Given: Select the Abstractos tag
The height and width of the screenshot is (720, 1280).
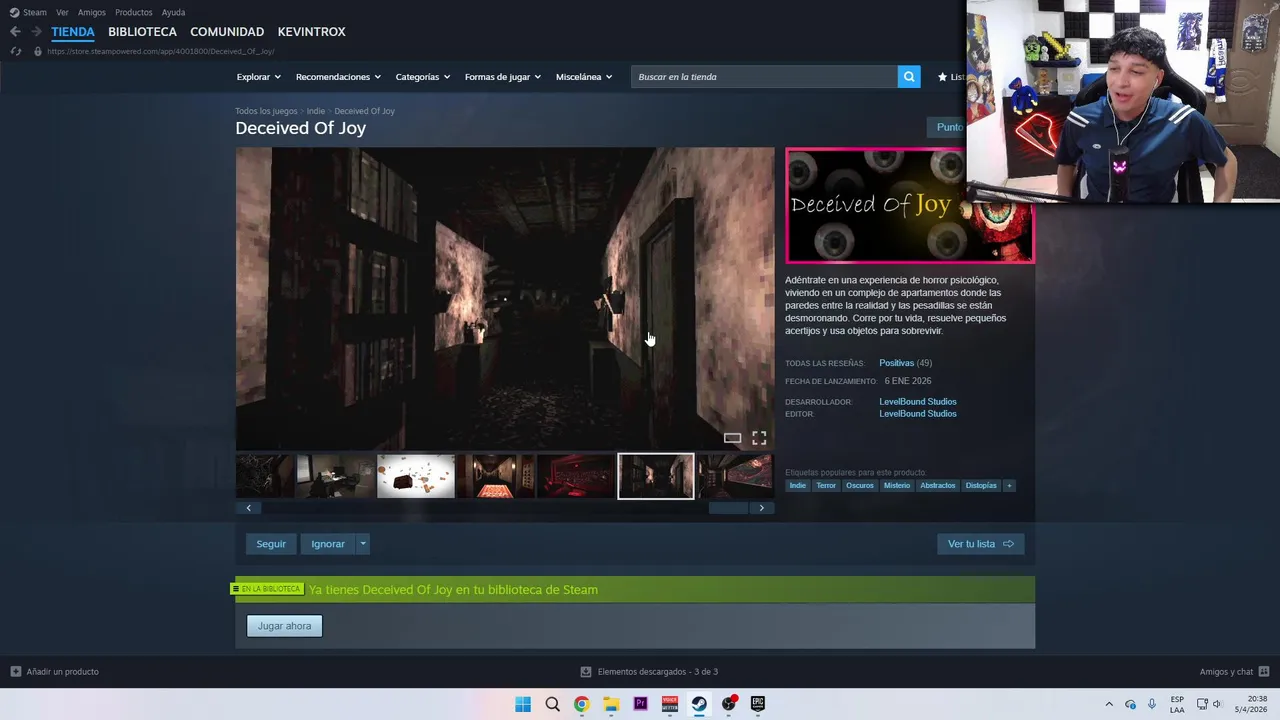Looking at the screenshot, I should [938, 486].
